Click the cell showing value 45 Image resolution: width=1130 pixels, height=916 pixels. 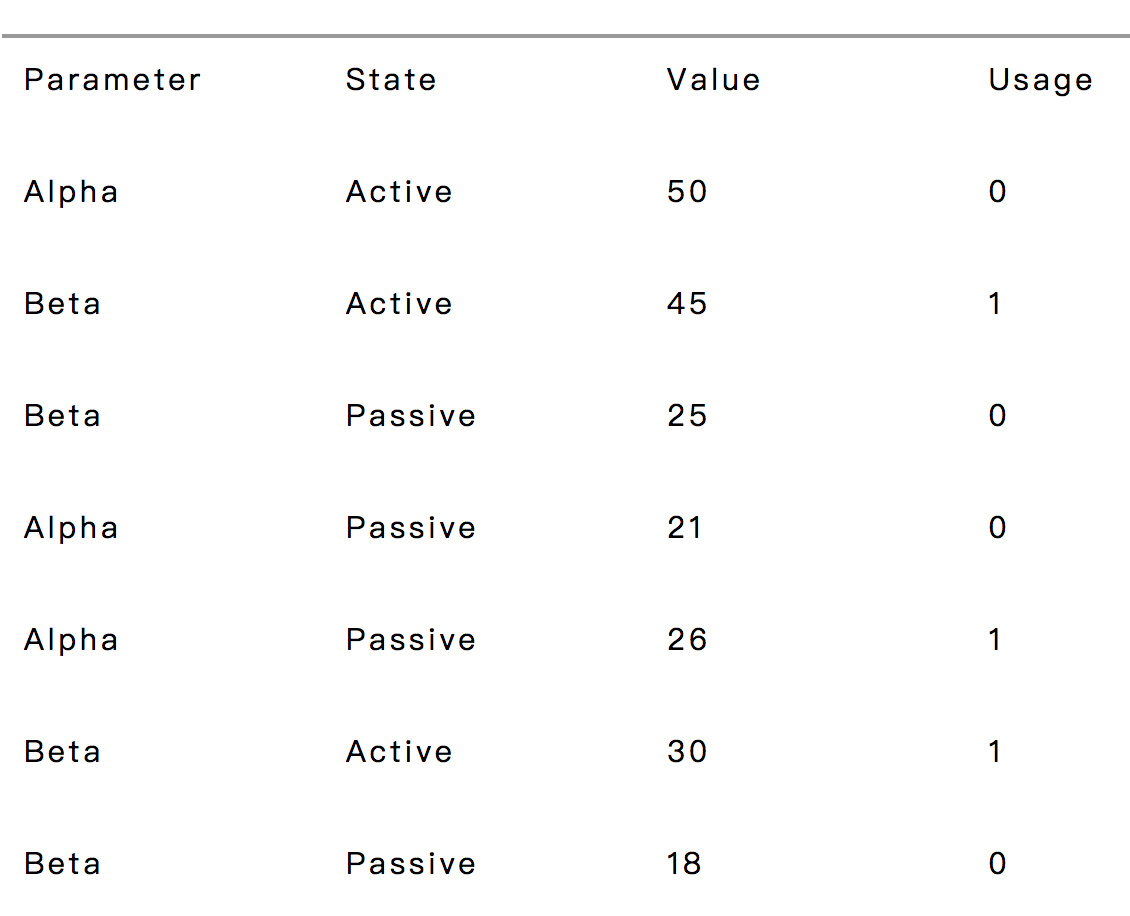(x=687, y=304)
